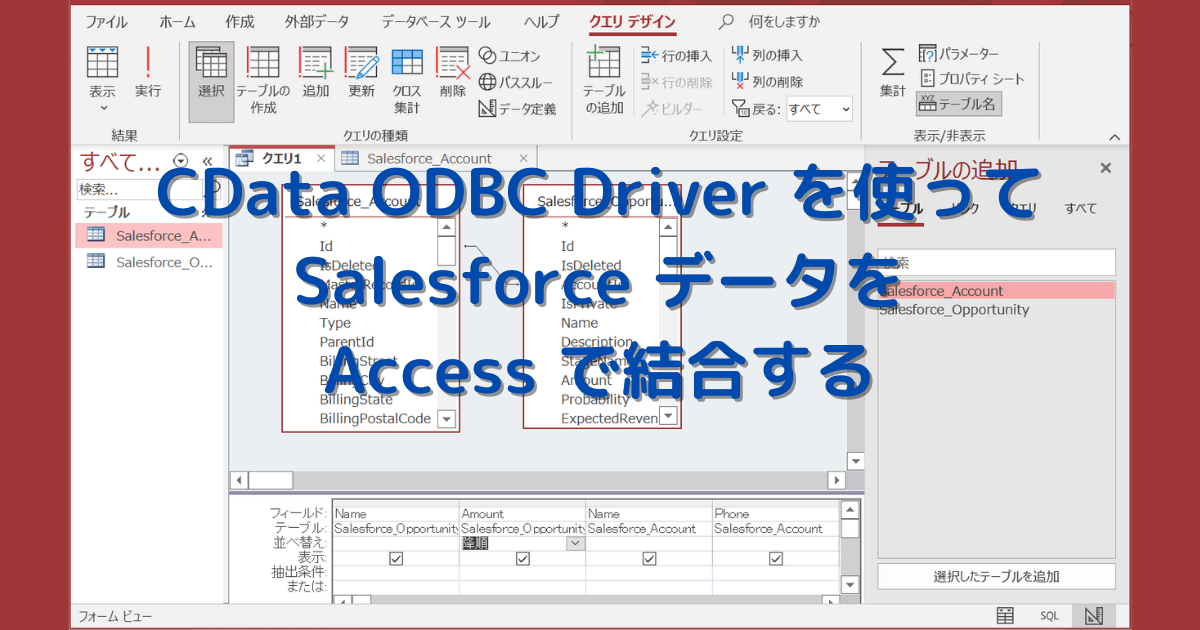Select テーブルの作成 query type
The height and width of the screenshot is (630, 1200).
(x=263, y=81)
